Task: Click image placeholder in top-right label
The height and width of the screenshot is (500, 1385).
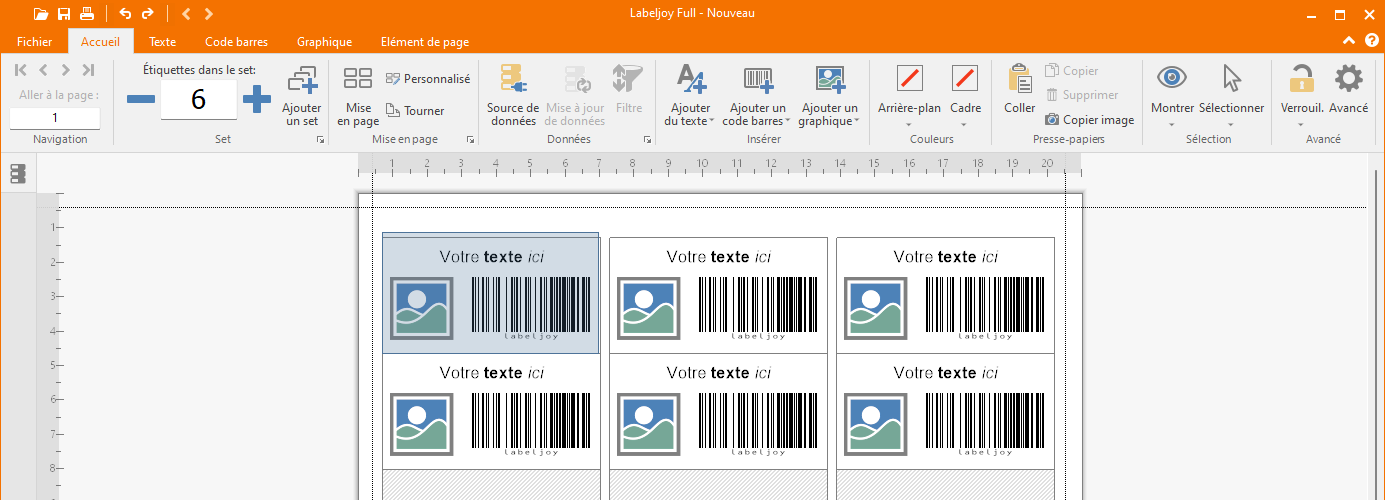Action: coord(876,308)
